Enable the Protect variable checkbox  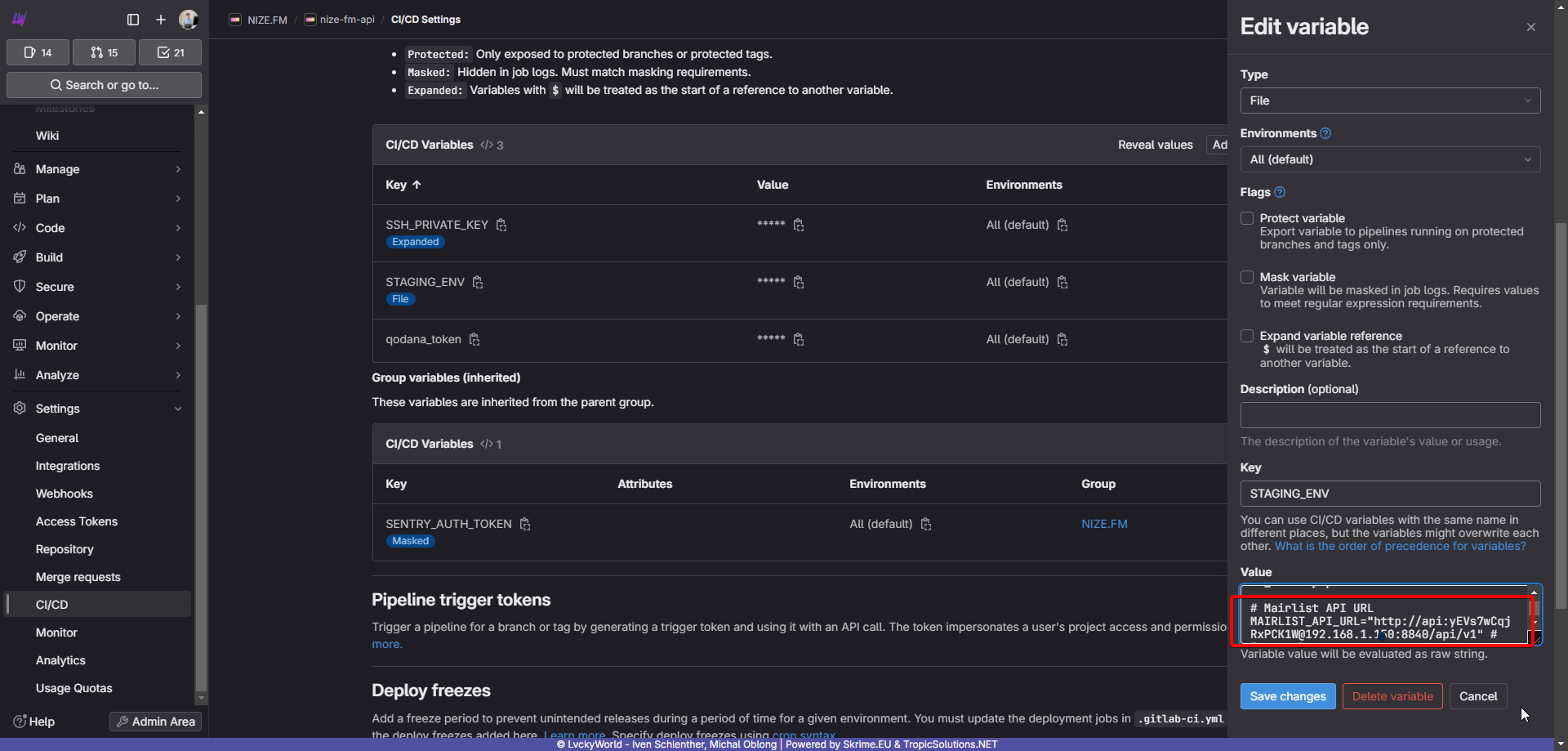1247,218
